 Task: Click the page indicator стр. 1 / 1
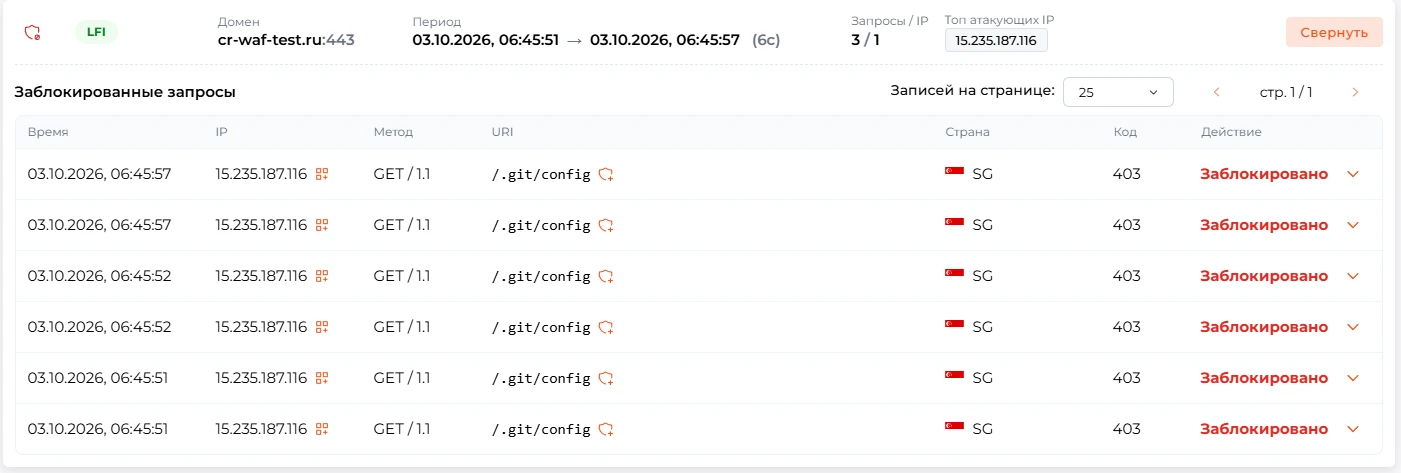[x=1286, y=92]
